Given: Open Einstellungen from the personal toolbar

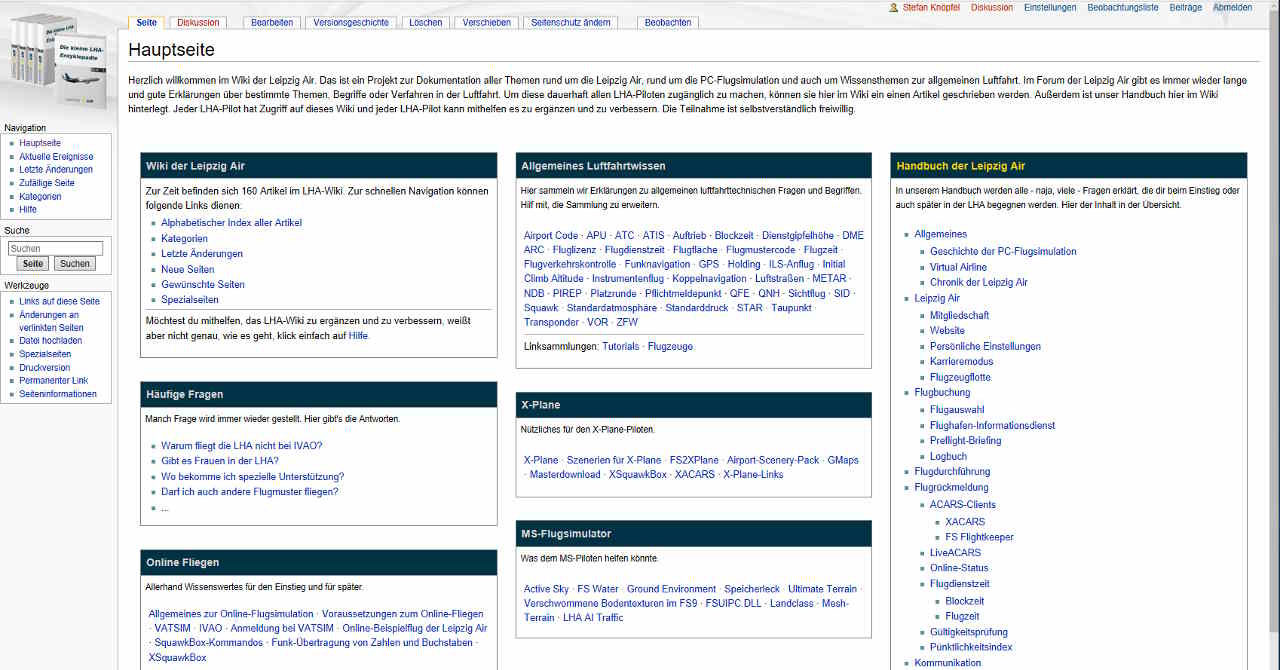Looking at the screenshot, I should 1049,7.
